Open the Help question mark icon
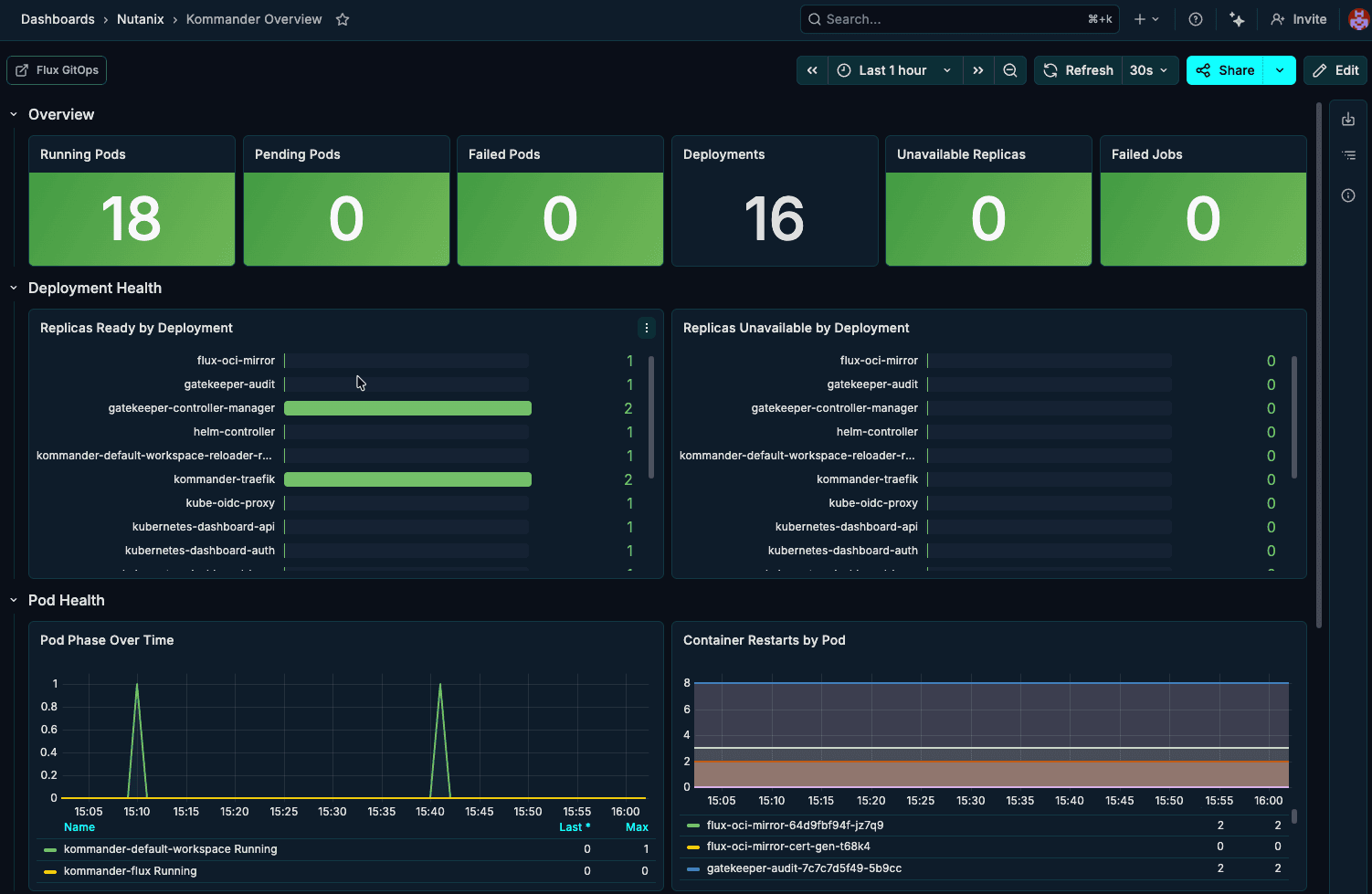This screenshot has width=1372, height=894. point(1195,19)
